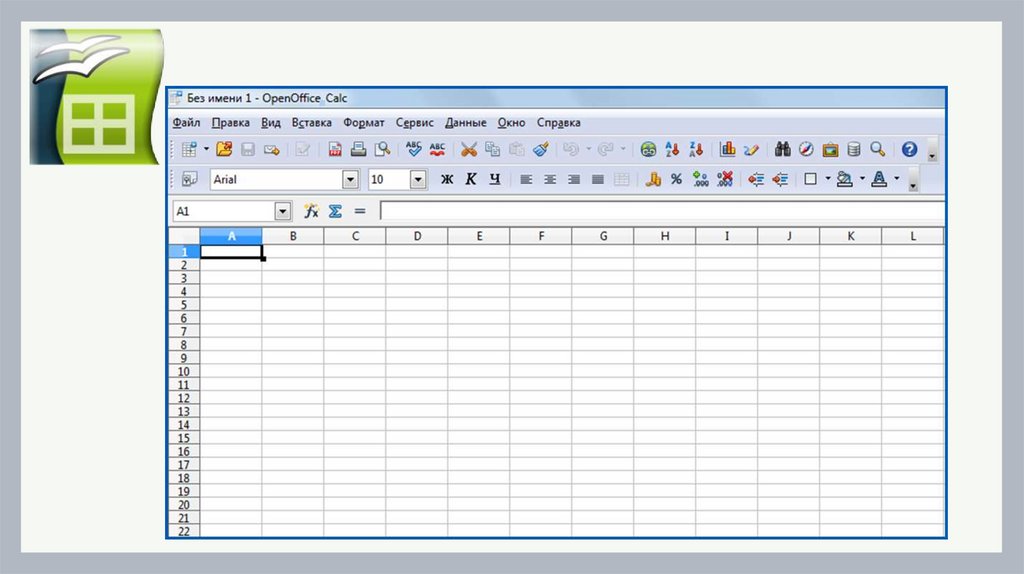
Task: Toggle the Navigator compass icon
Action: (x=807, y=150)
